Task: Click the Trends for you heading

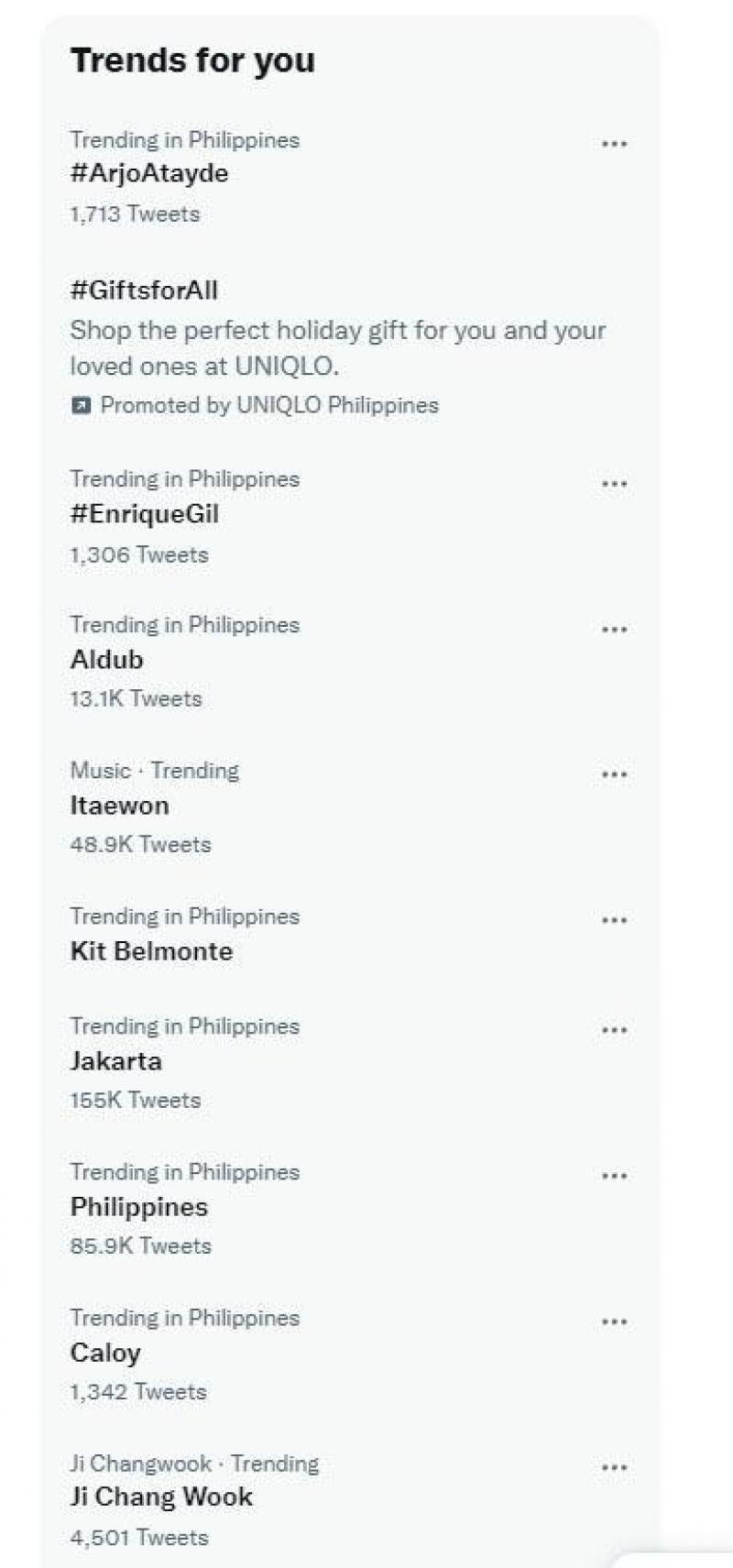Action: pyautogui.click(x=192, y=60)
